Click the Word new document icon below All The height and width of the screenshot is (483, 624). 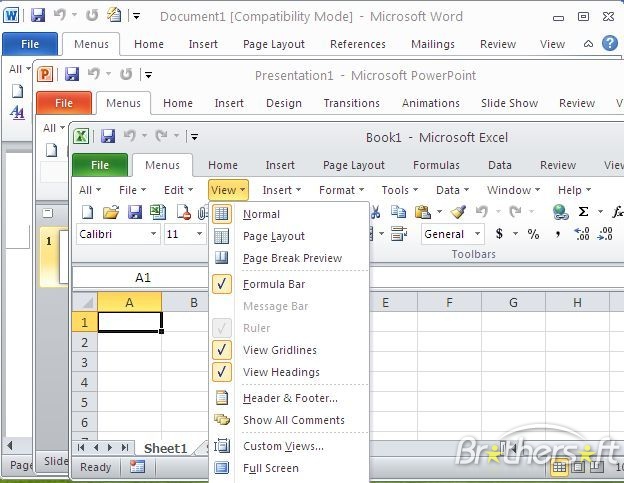(17, 91)
